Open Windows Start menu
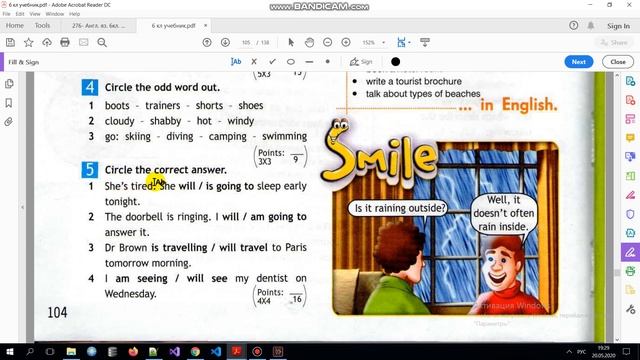 click(9, 351)
